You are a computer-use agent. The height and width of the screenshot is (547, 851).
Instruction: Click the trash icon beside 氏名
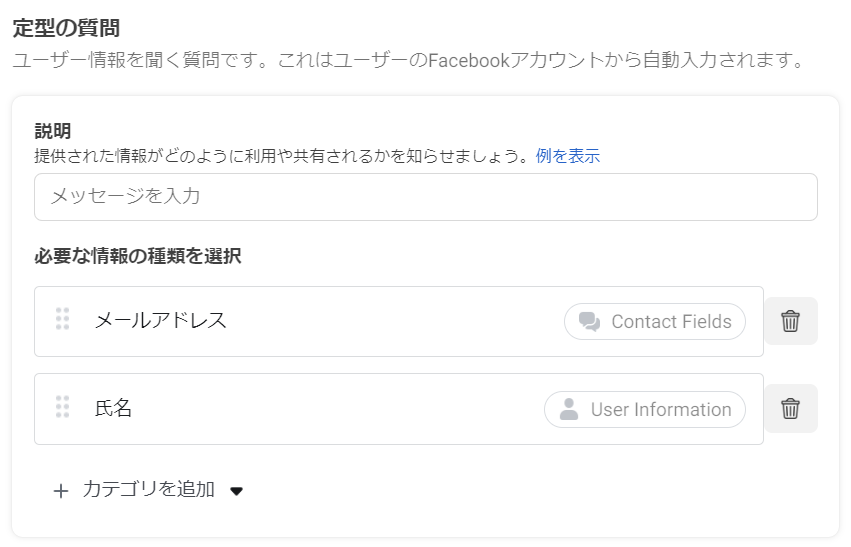tap(790, 408)
